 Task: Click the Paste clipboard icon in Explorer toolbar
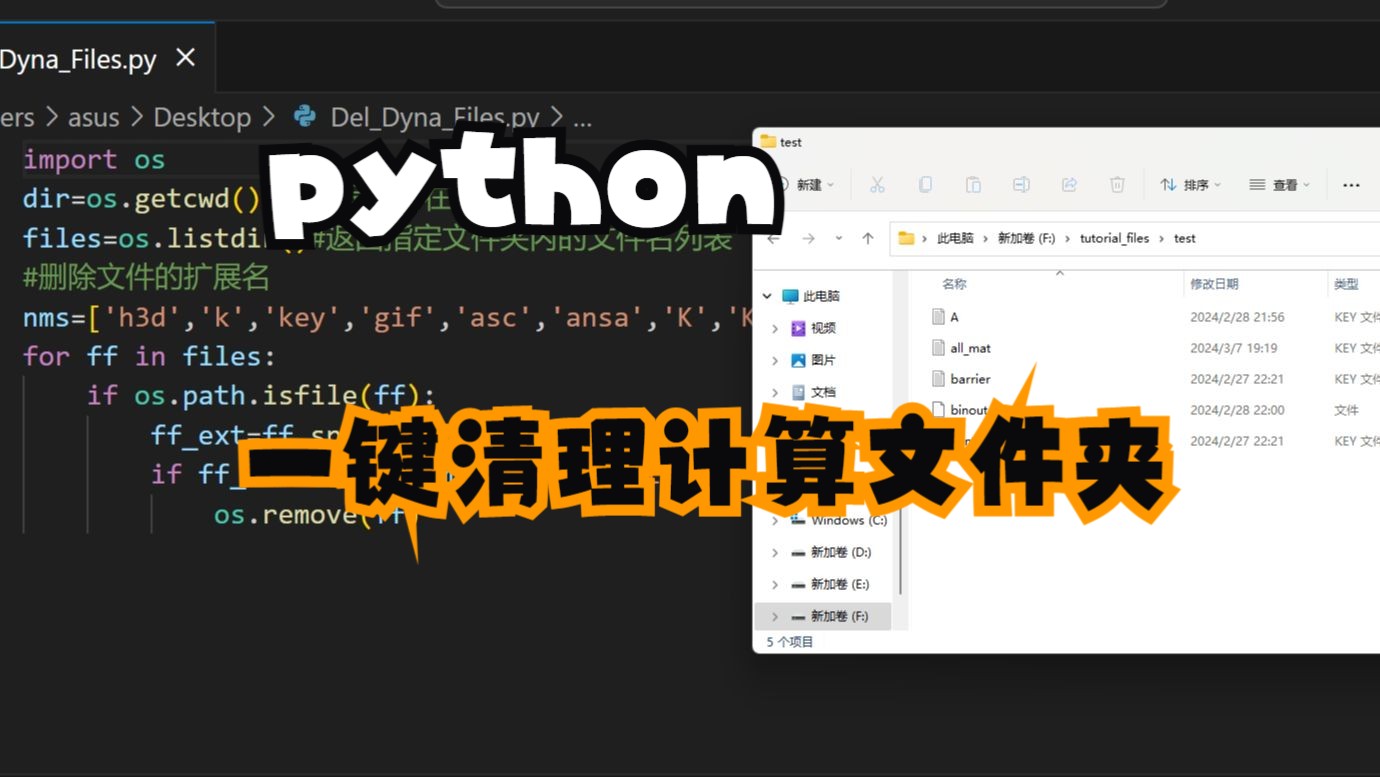coord(973,185)
